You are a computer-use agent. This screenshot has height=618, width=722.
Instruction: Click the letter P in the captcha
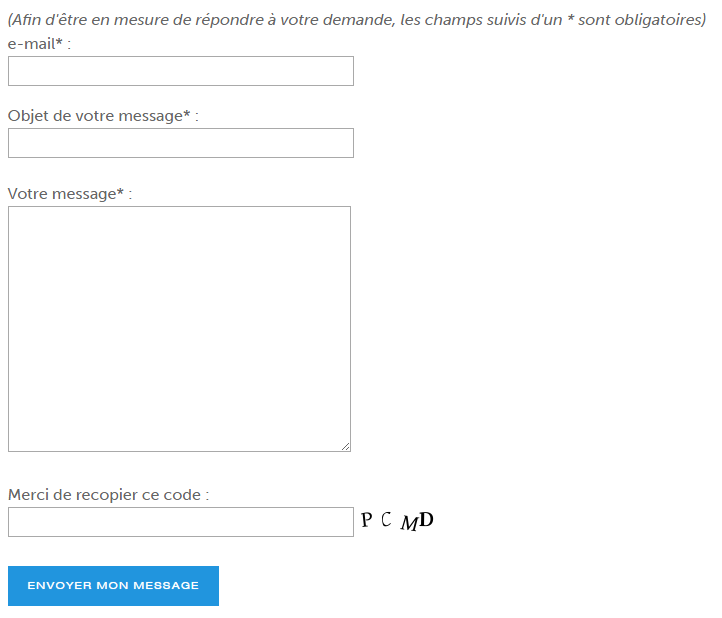click(367, 520)
